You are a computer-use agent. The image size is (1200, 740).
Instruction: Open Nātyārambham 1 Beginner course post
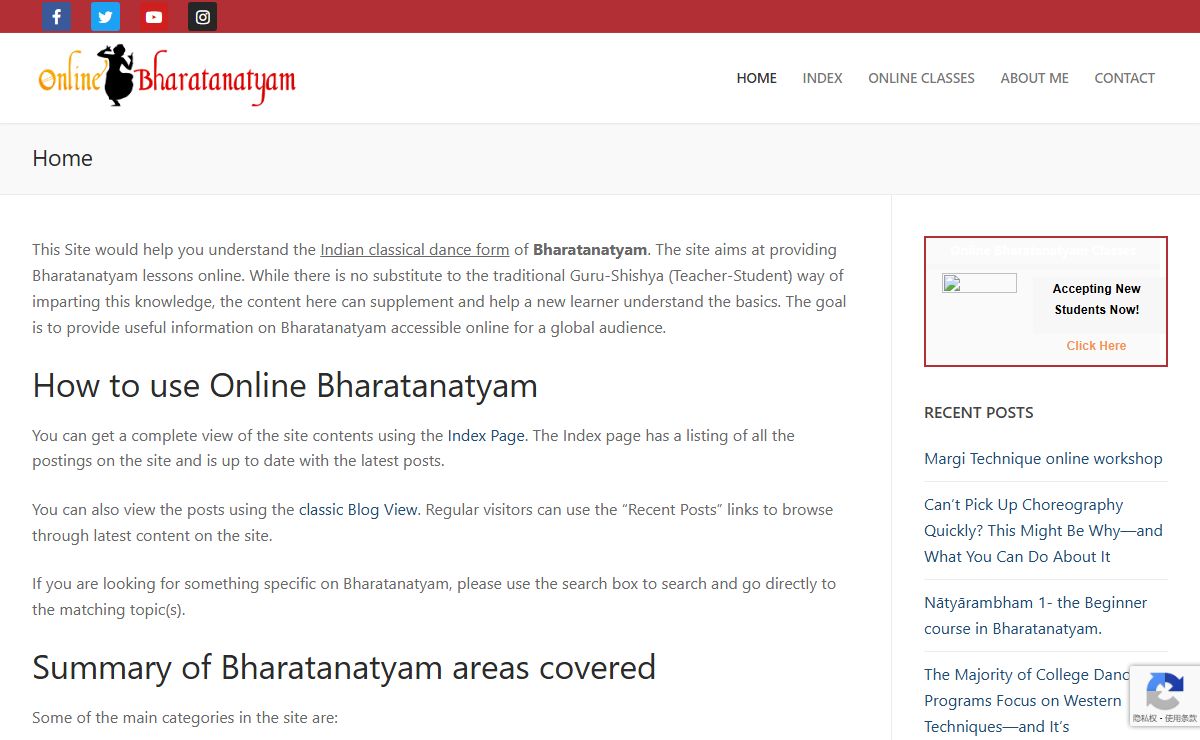point(1035,615)
